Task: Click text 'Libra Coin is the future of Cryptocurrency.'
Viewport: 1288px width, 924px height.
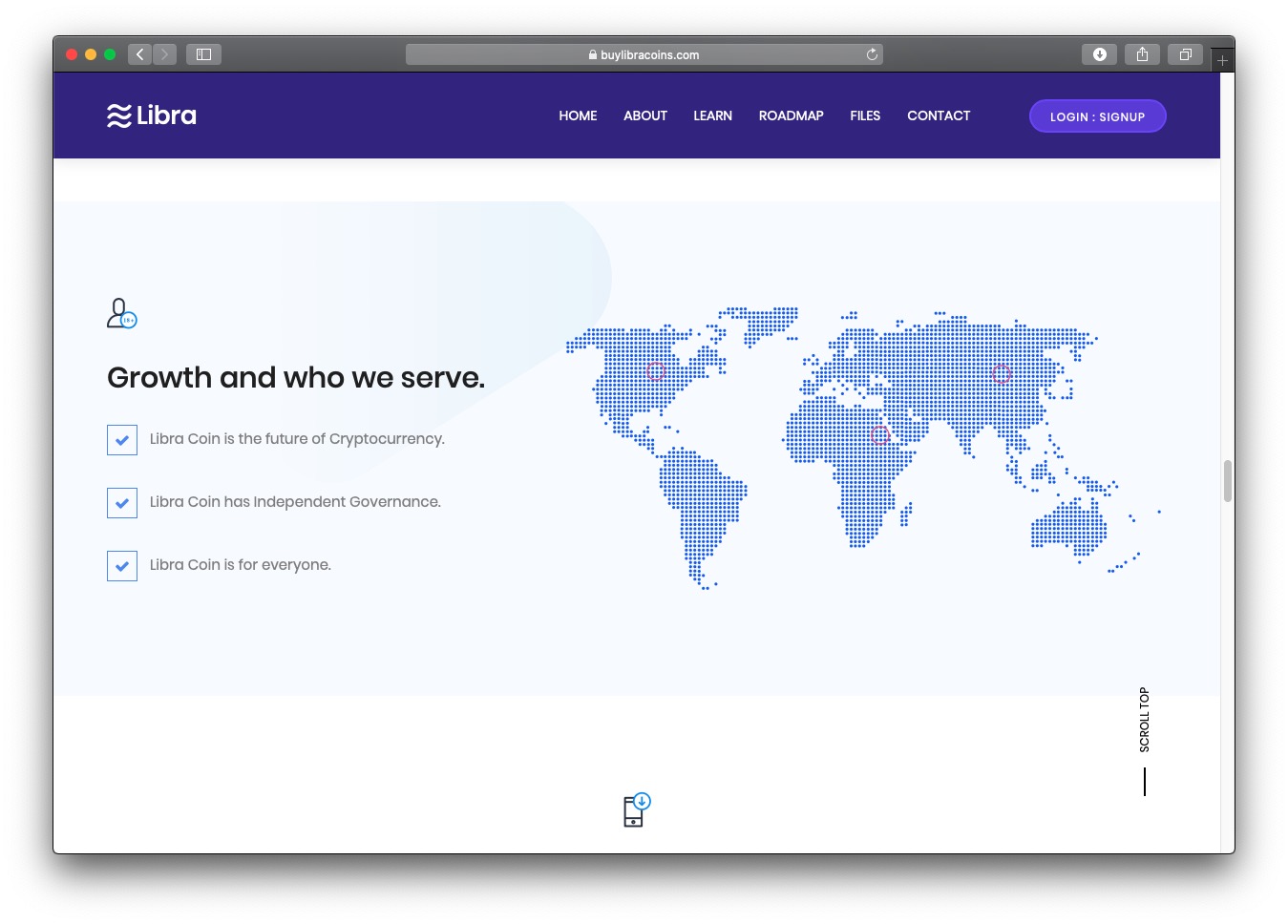Action: (297, 439)
